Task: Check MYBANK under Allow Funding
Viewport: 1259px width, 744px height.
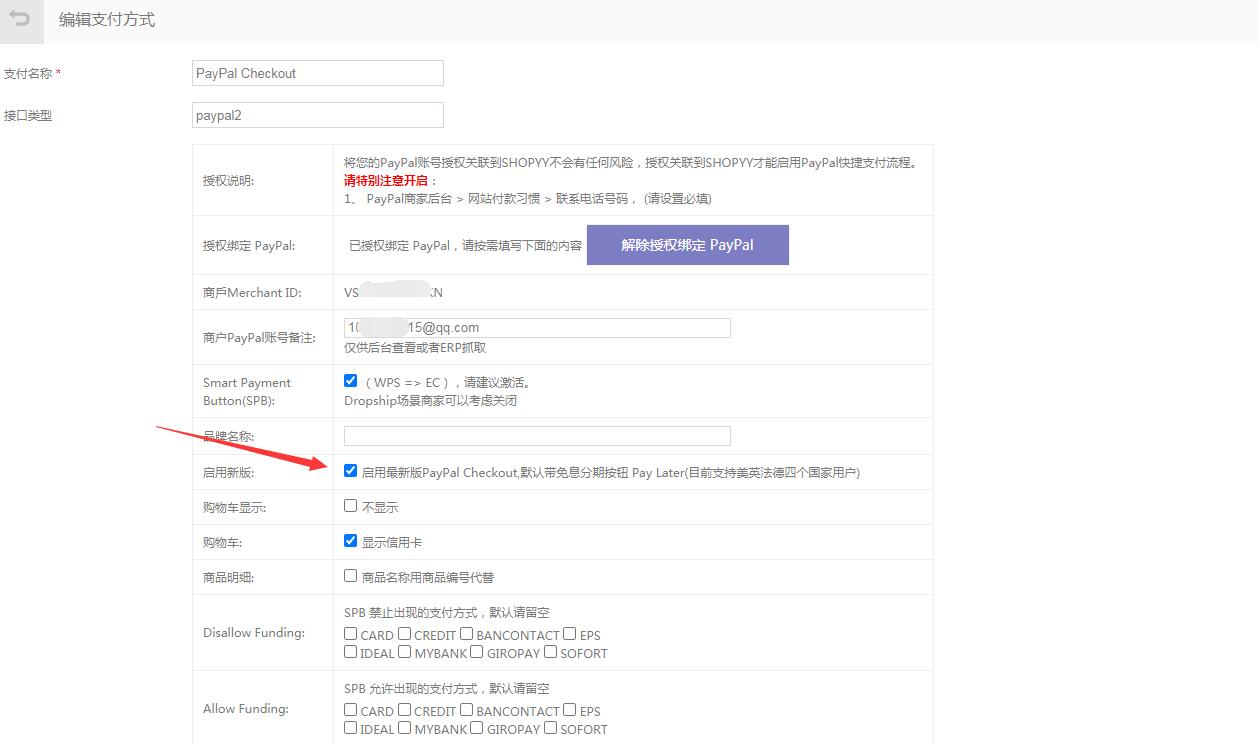Action: (x=404, y=728)
